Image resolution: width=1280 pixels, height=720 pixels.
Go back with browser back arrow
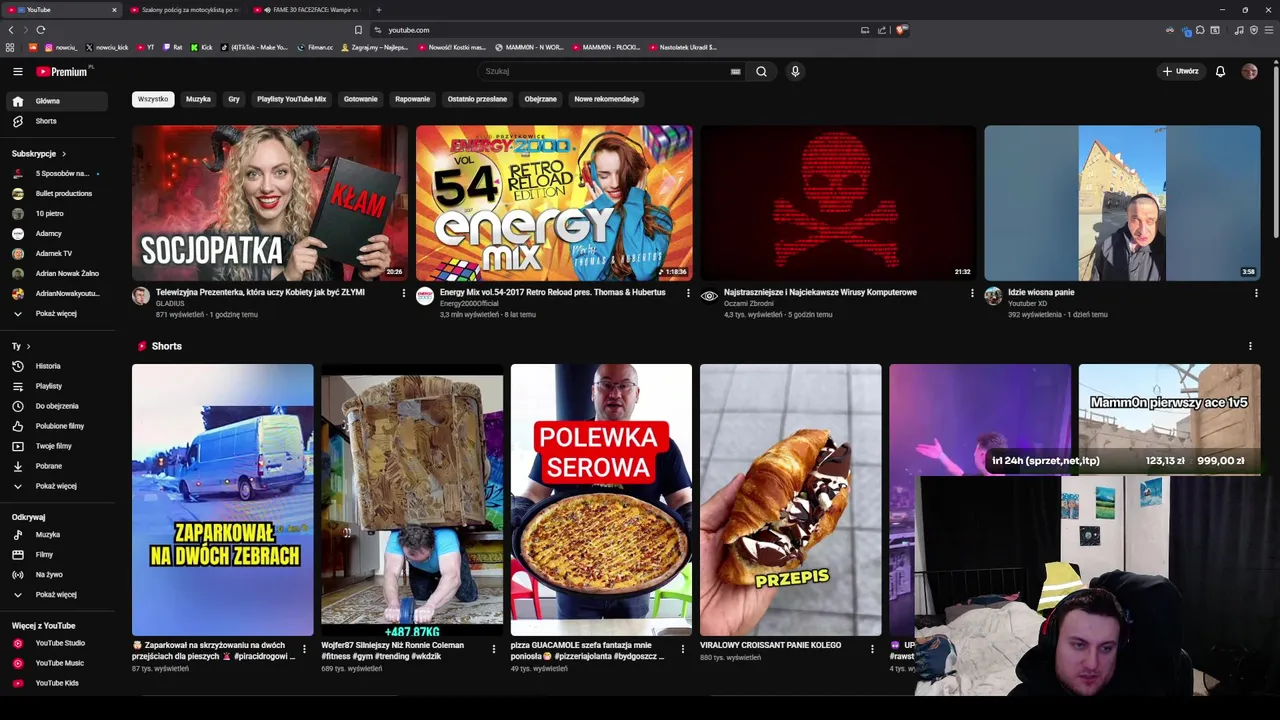11,30
